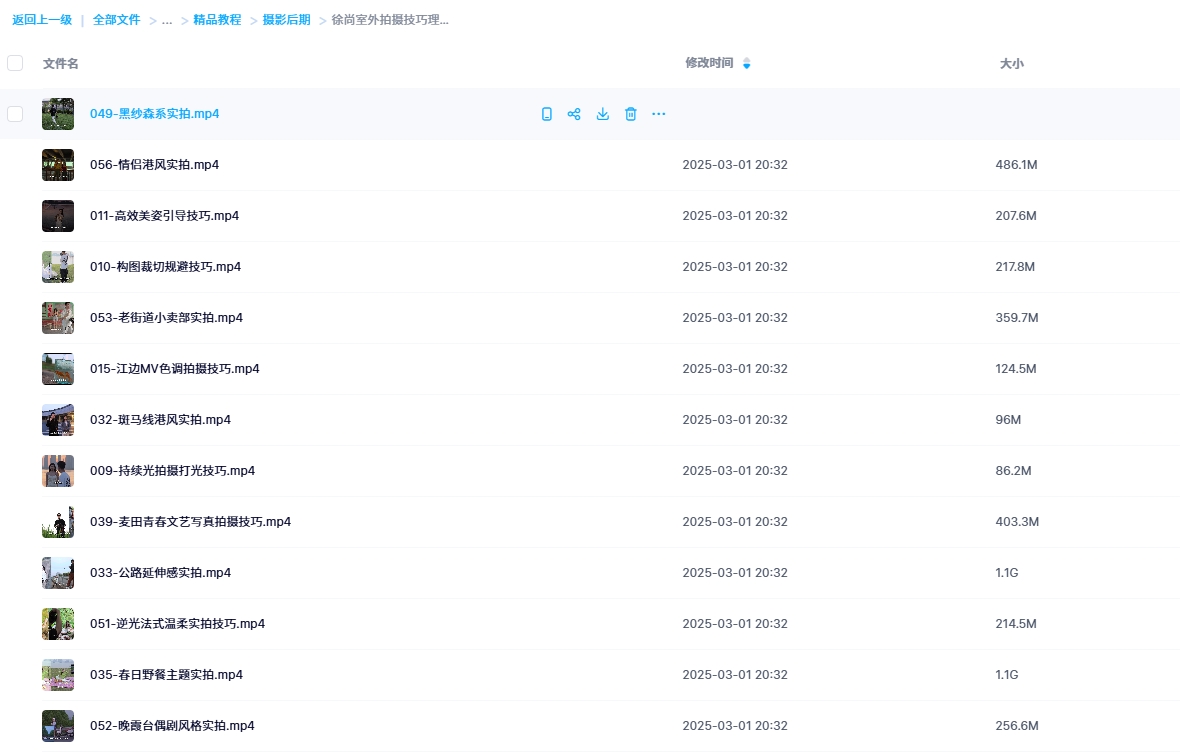Open 039-麦田青春文艺写真拍摄技巧.mp4
This screenshot has width=1180, height=754.
(190, 522)
